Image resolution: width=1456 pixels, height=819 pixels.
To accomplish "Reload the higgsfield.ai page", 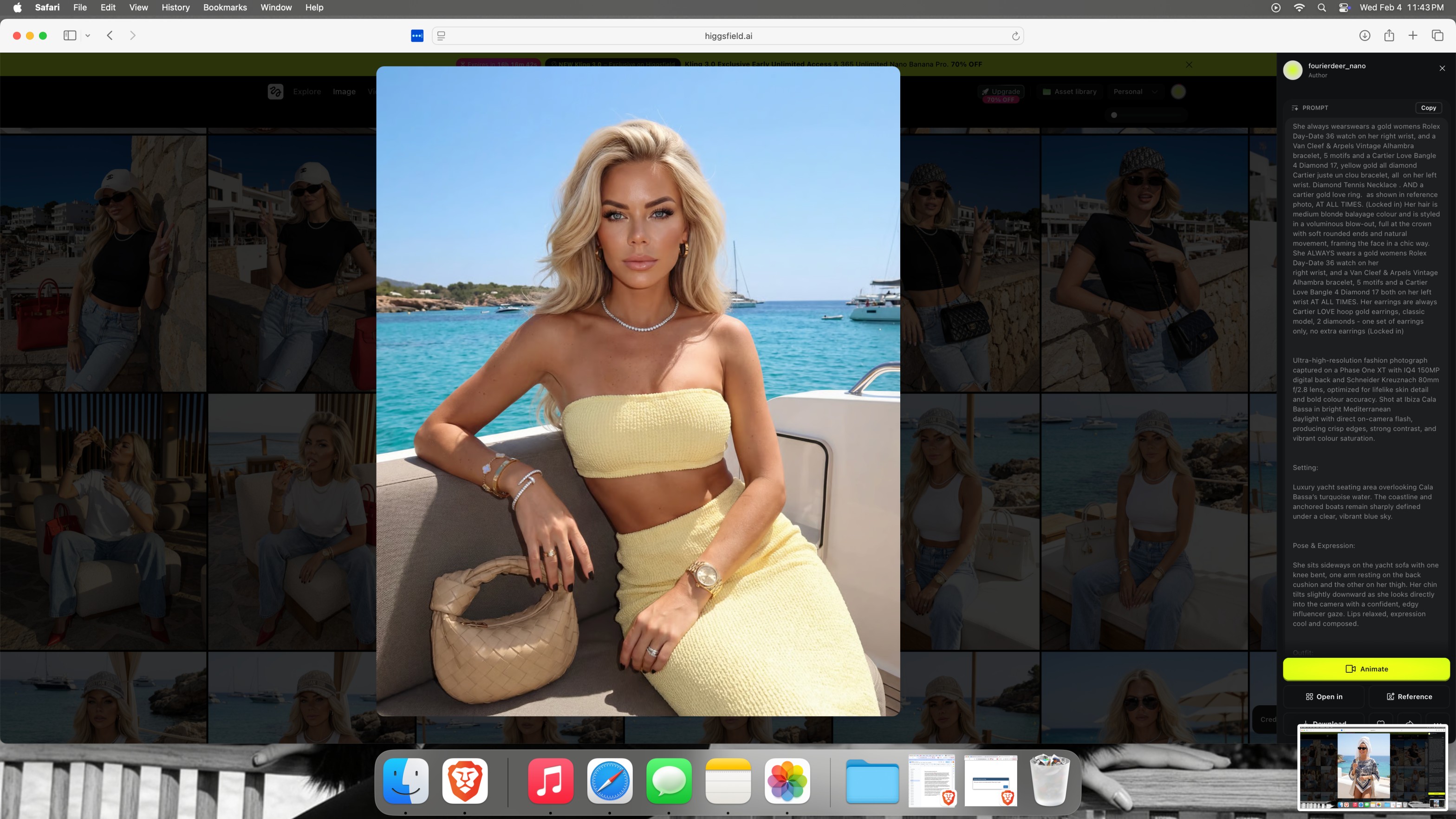I will tap(1015, 36).
